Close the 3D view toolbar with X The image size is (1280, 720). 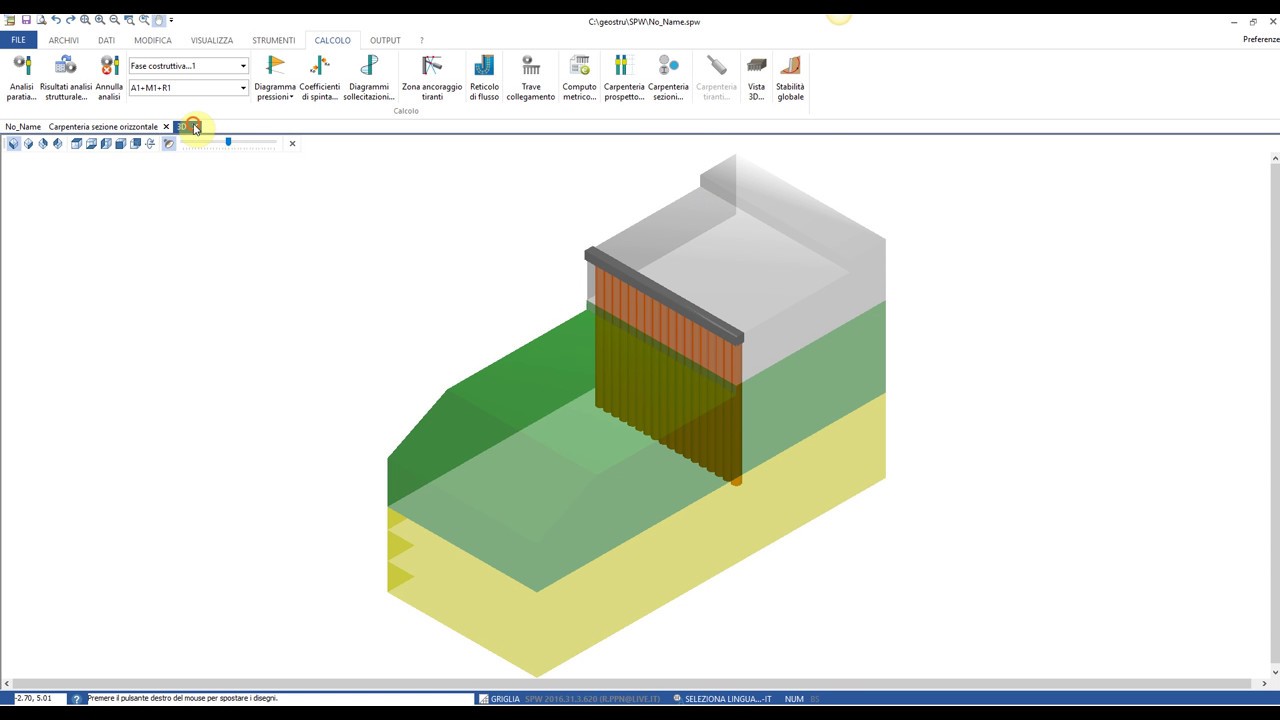(292, 144)
